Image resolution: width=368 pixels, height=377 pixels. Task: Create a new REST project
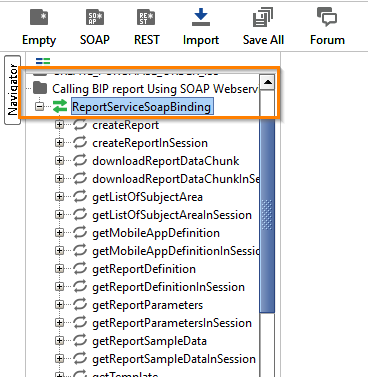[x=146, y=27]
